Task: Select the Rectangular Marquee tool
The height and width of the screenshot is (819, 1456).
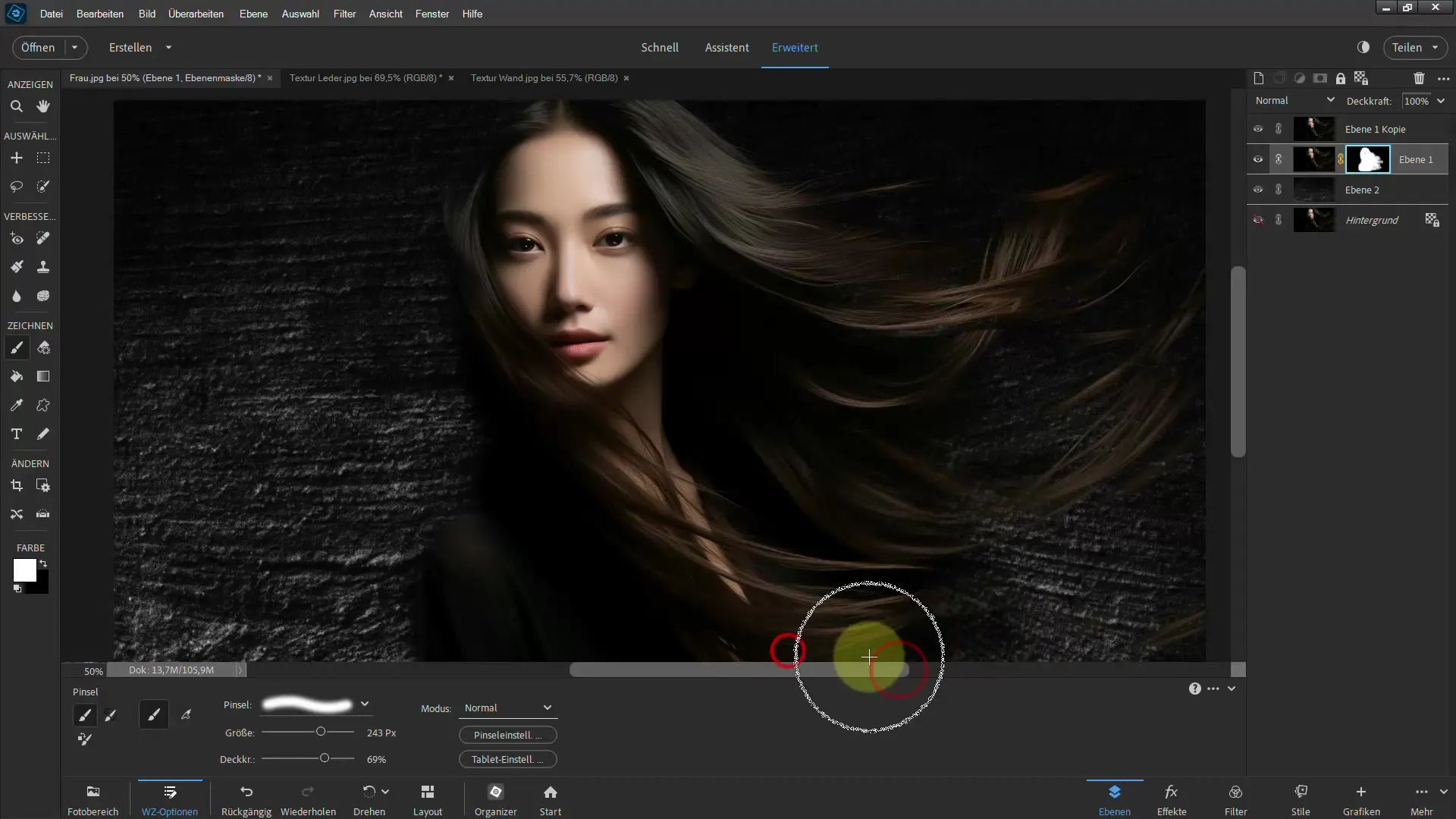Action: coord(43,158)
